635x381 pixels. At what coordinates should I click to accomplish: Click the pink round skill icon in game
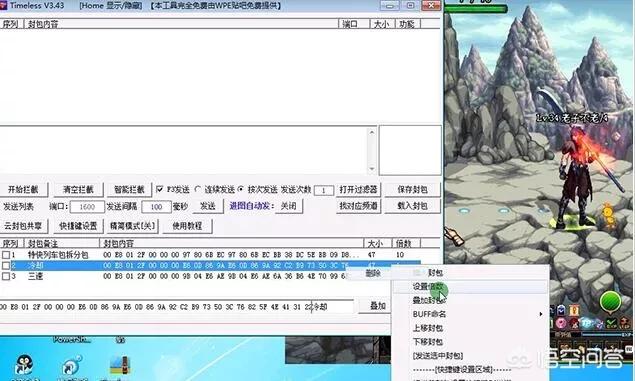[x=561, y=323]
